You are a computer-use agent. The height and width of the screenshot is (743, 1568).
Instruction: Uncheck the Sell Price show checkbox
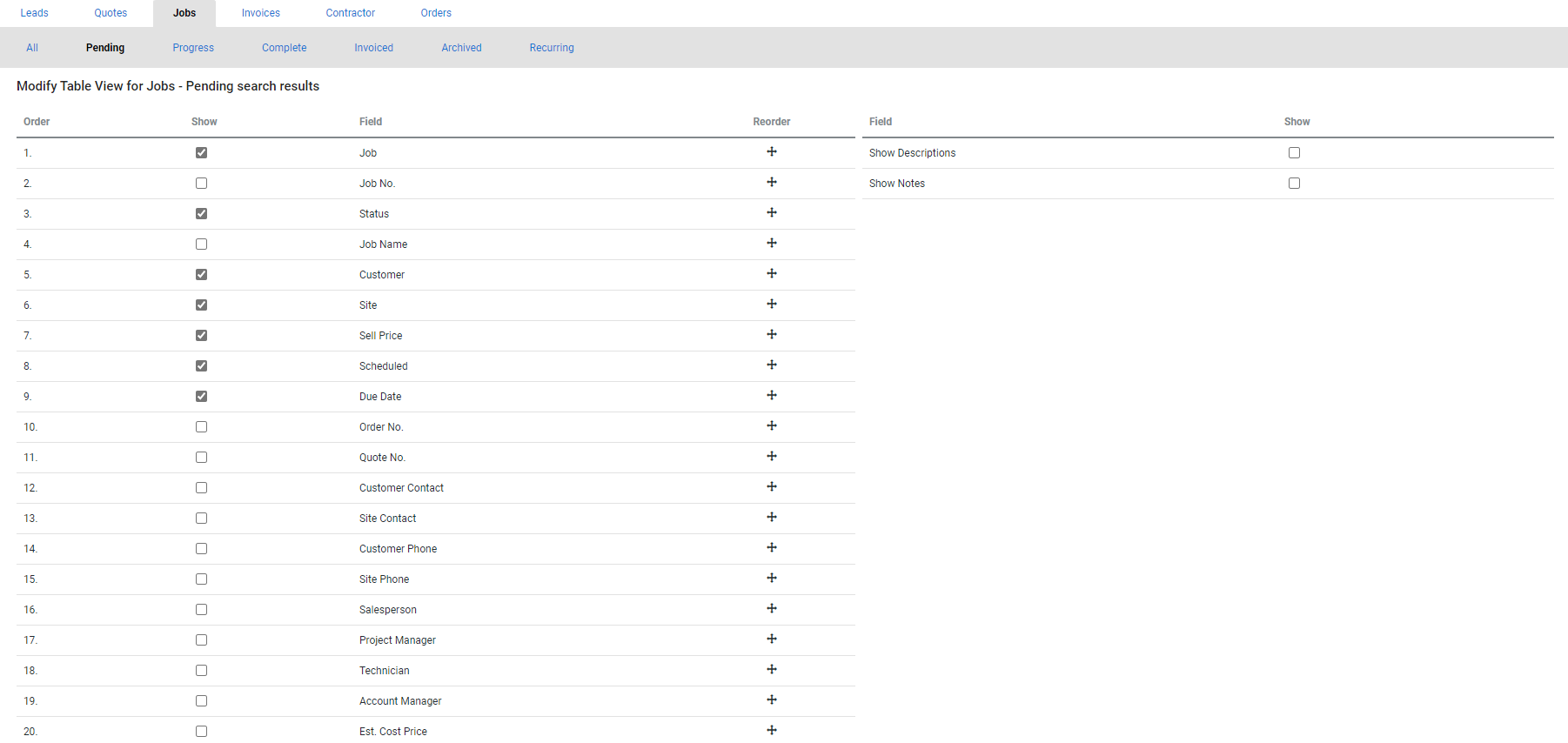pos(202,335)
